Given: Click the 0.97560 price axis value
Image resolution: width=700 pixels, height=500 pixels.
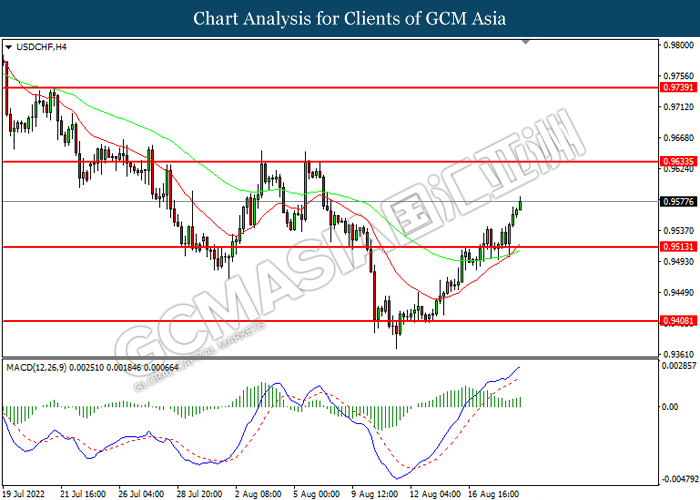Looking at the screenshot, I should [679, 76].
